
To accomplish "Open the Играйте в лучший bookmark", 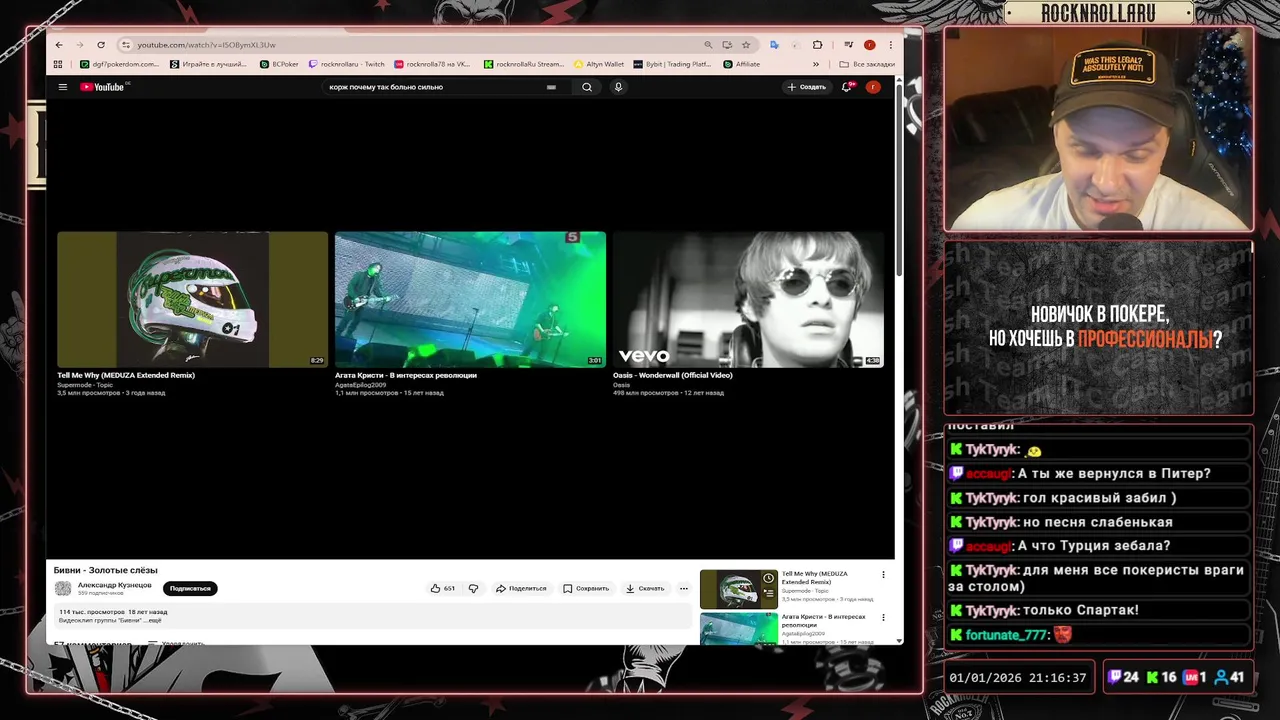I will (x=208, y=64).
